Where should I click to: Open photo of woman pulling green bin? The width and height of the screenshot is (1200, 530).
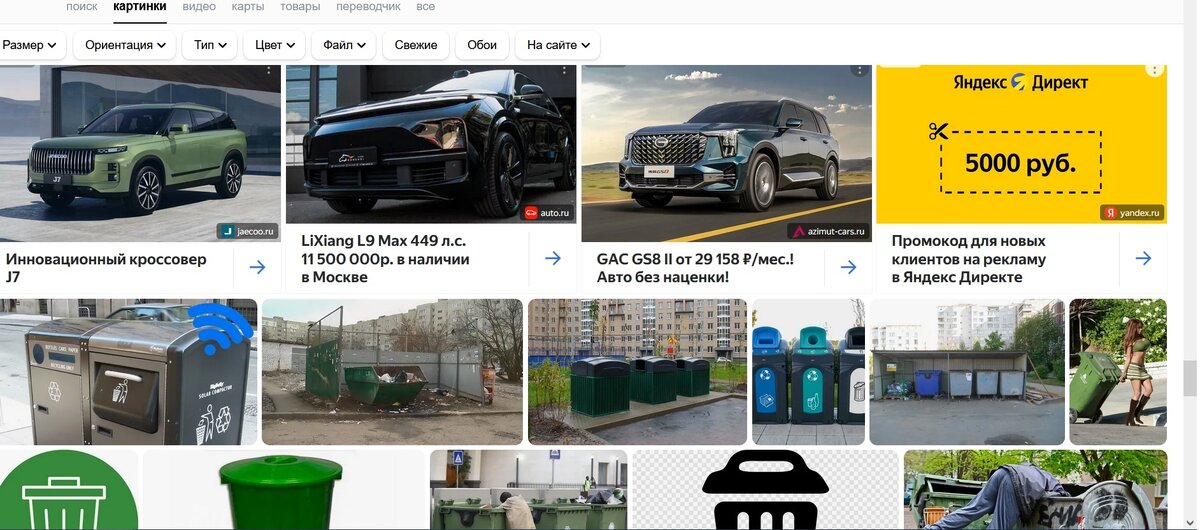coord(1118,372)
